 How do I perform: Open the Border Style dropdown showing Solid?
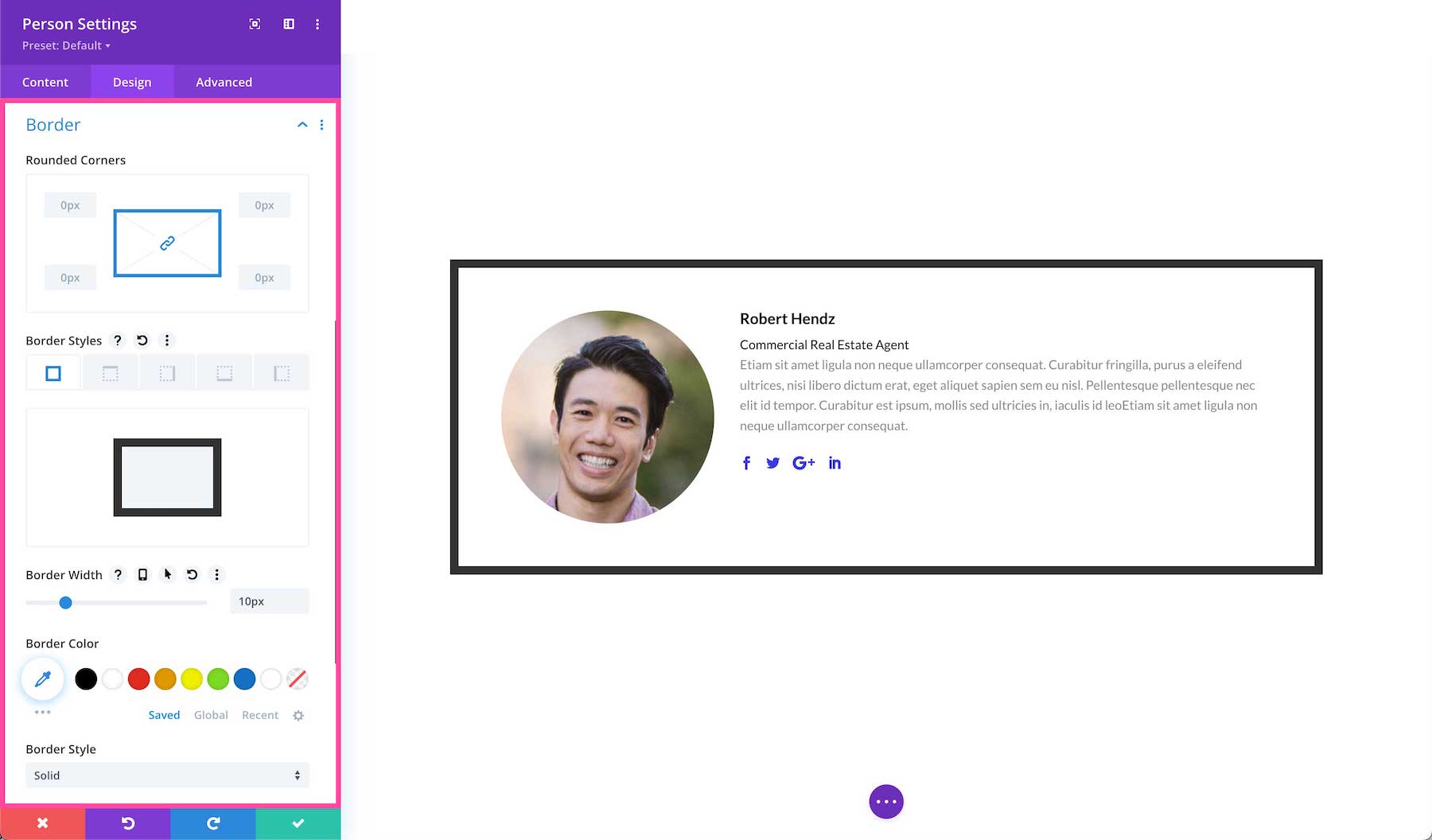click(167, 775)
